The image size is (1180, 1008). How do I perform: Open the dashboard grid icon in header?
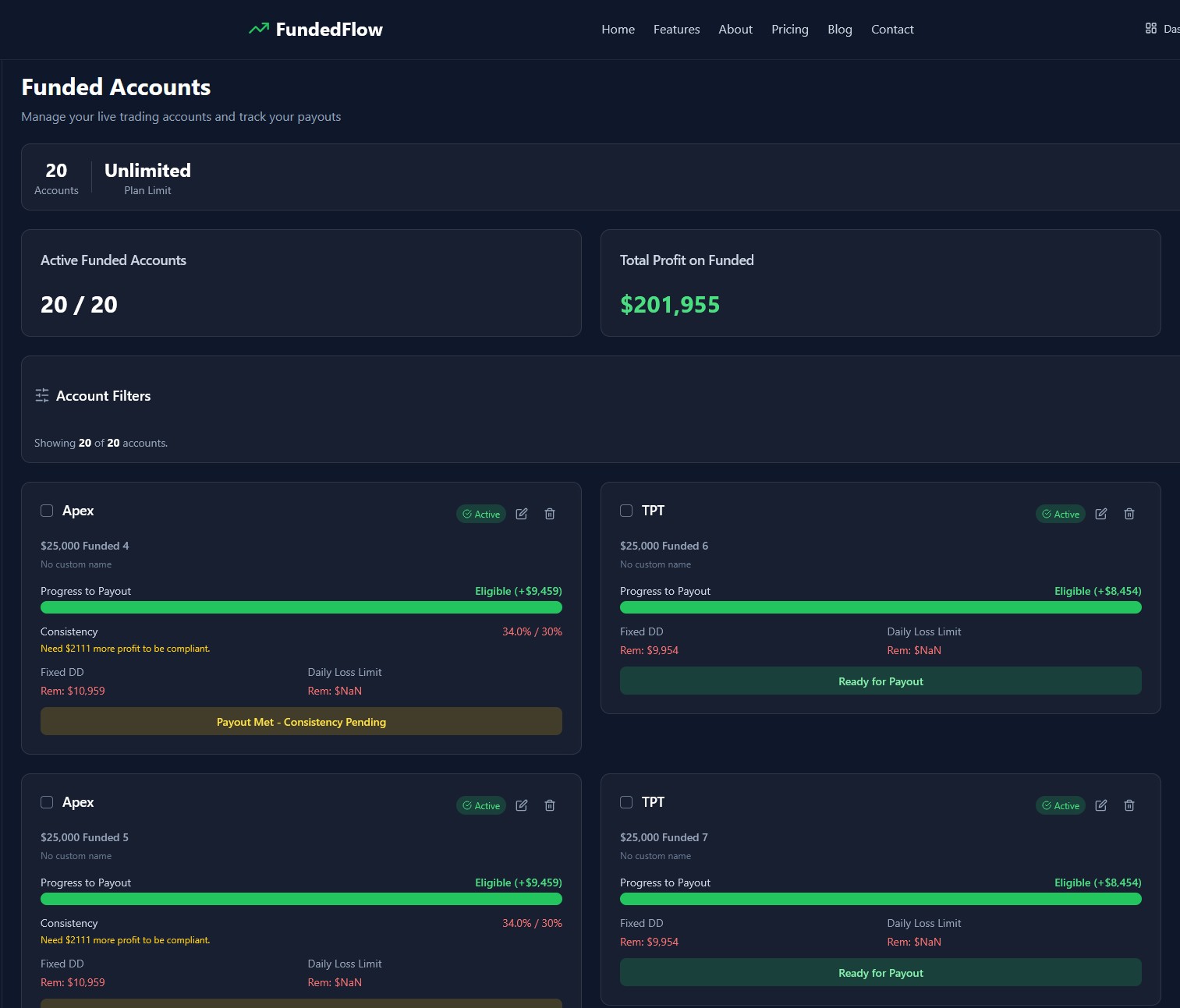point(1150,28)
